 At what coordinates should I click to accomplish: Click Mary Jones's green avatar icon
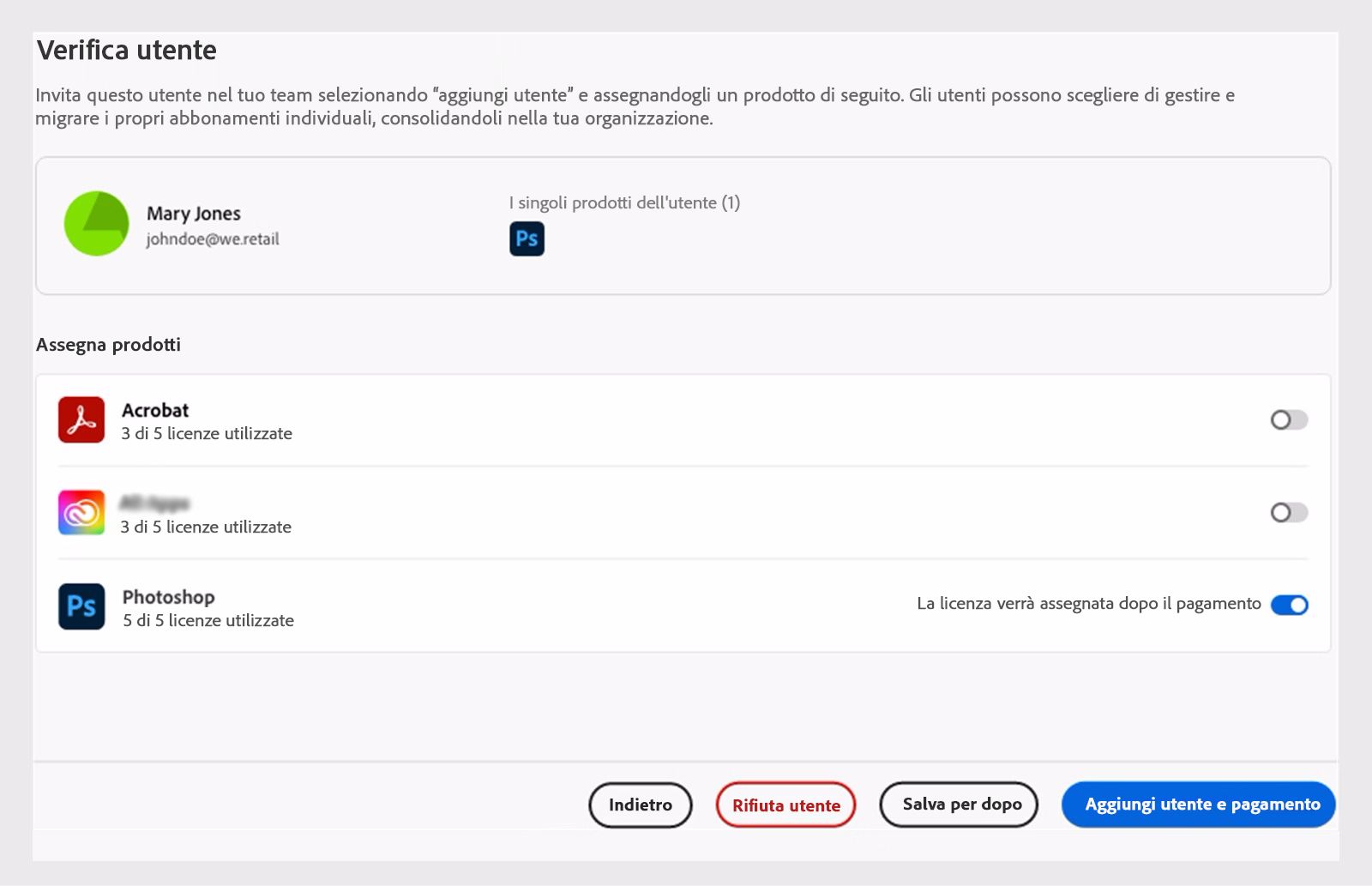(x=97, y=224)
